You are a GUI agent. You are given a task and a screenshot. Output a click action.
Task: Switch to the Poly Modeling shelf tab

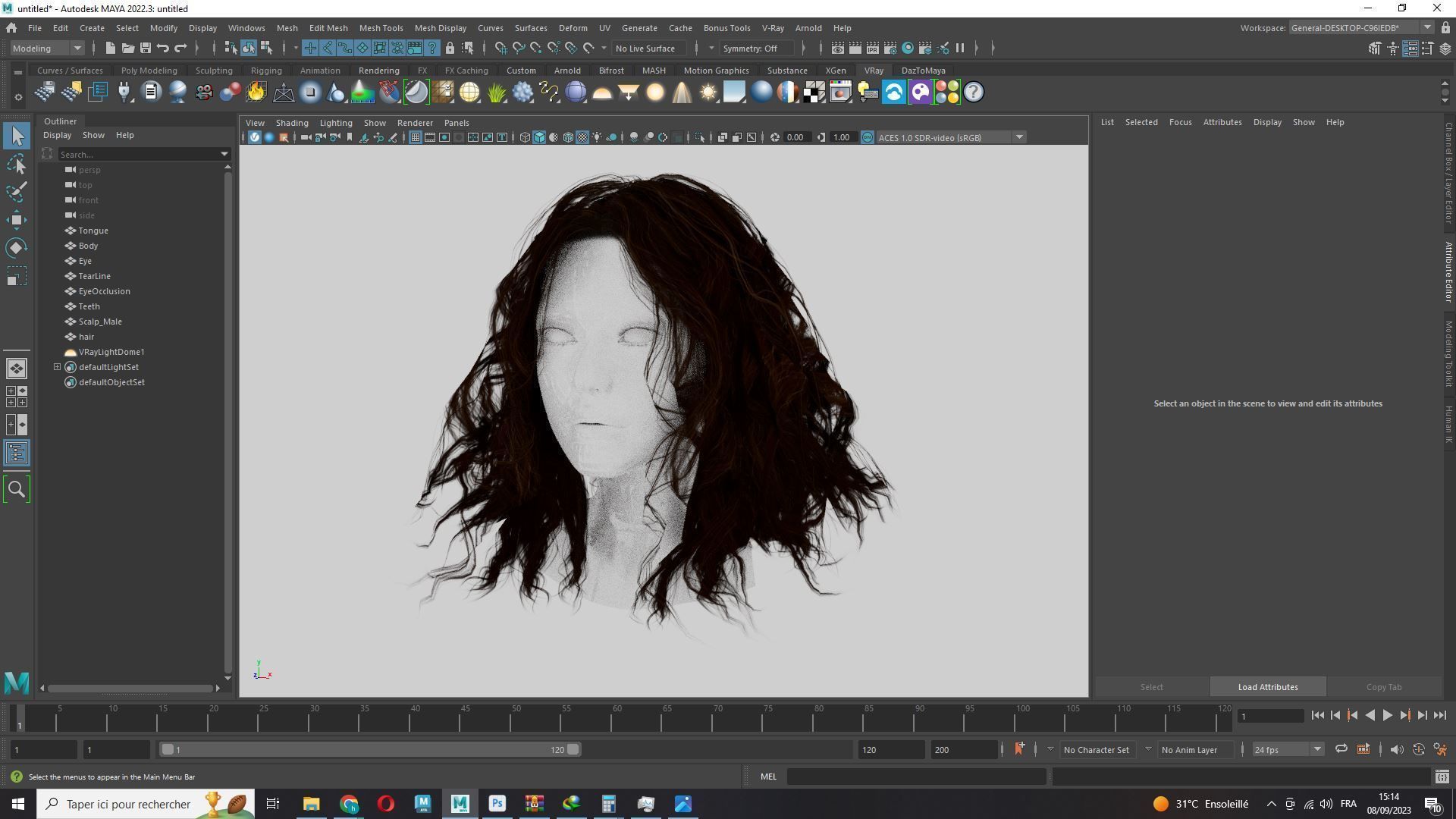pyautogui.click(x=149, y=71)
